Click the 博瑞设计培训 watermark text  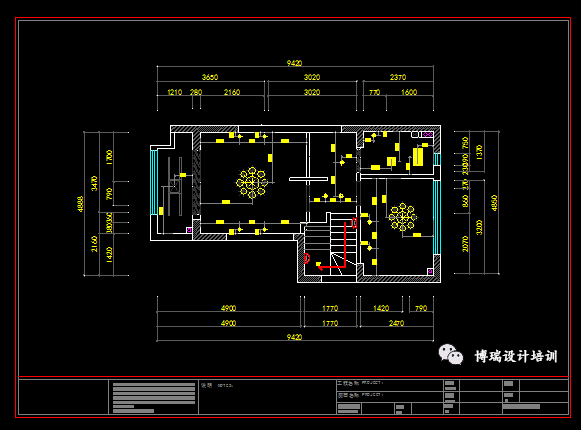click(516, 357)
